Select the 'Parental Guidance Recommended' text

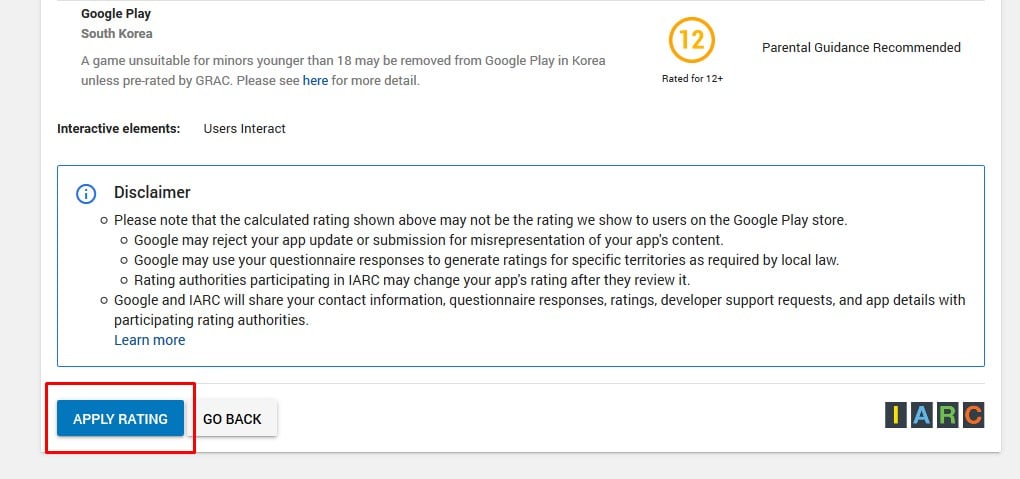[861, 47]
